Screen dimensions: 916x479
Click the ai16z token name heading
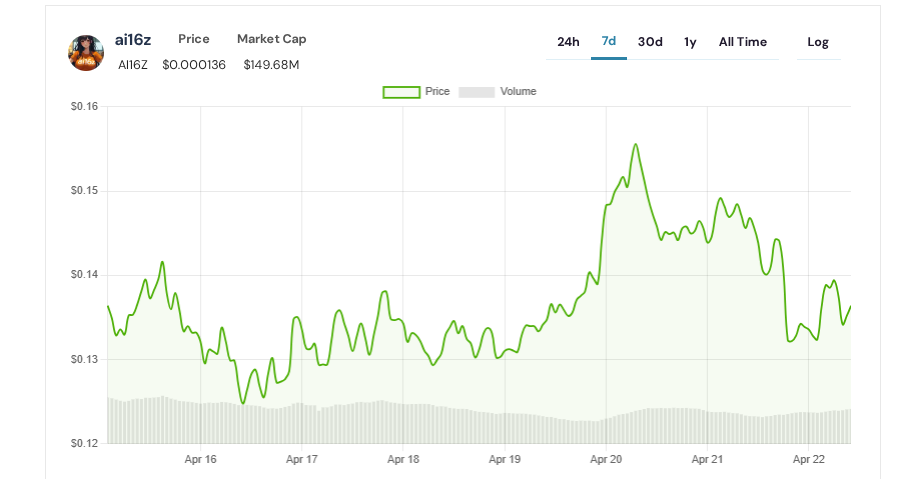pyautogui.click(x=133, y=40)
